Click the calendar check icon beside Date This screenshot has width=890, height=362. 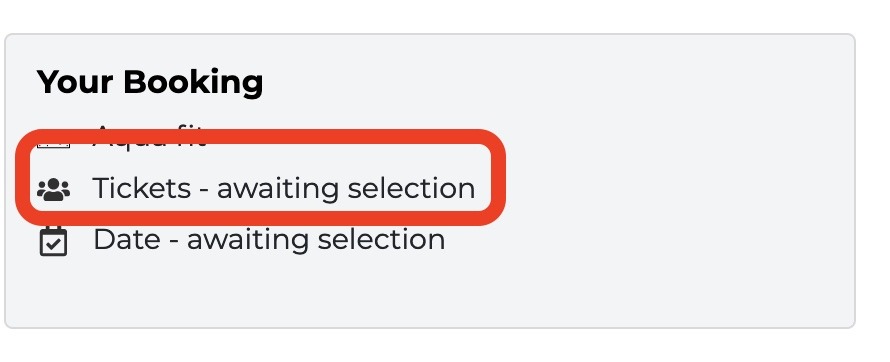tap(53, 241)
